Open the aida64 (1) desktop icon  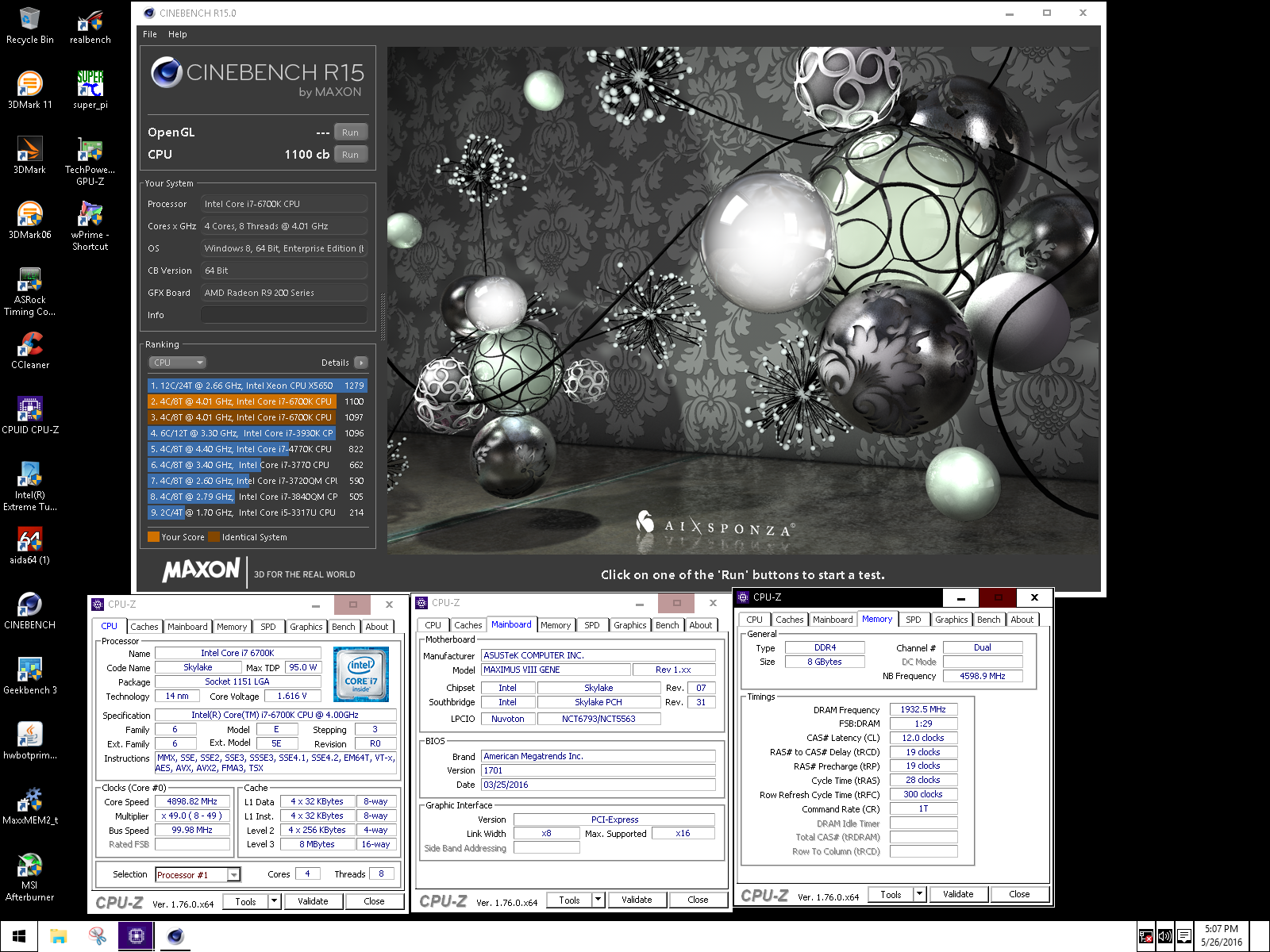pos(30,546)
